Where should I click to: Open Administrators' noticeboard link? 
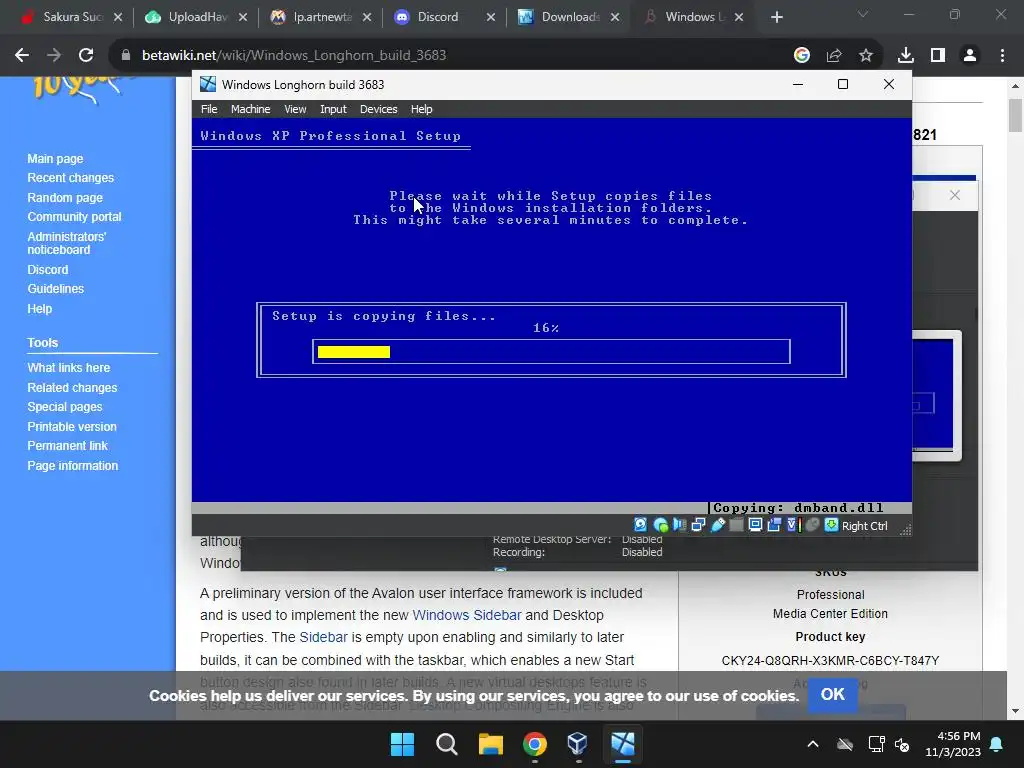coord(66,243)
